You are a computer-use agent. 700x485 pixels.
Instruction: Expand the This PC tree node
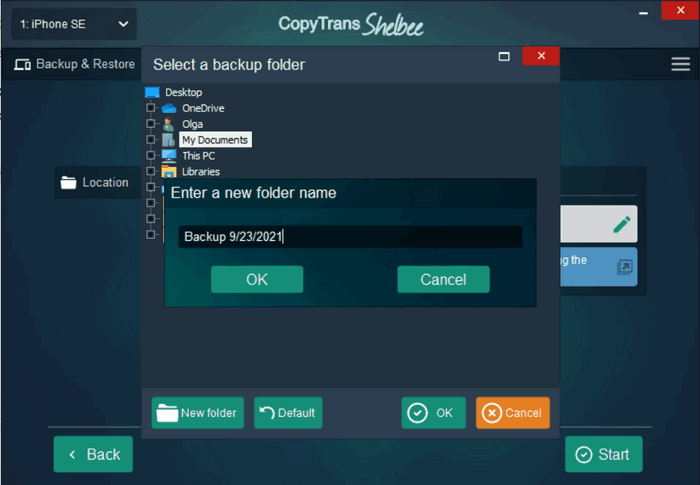(151, 156)
